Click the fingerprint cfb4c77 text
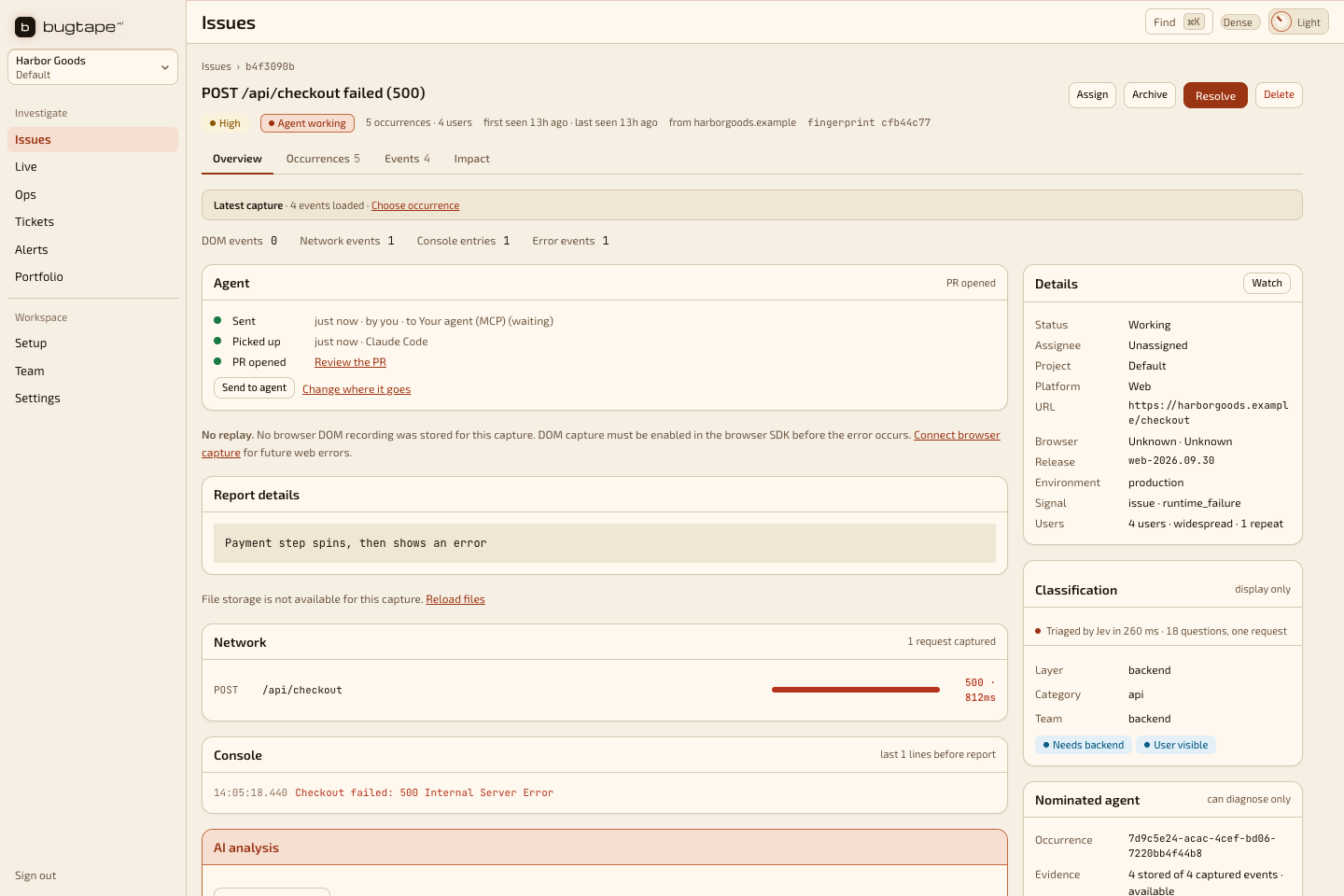Viewport: 1344px width, 896px height. click(x=869, y=123)
